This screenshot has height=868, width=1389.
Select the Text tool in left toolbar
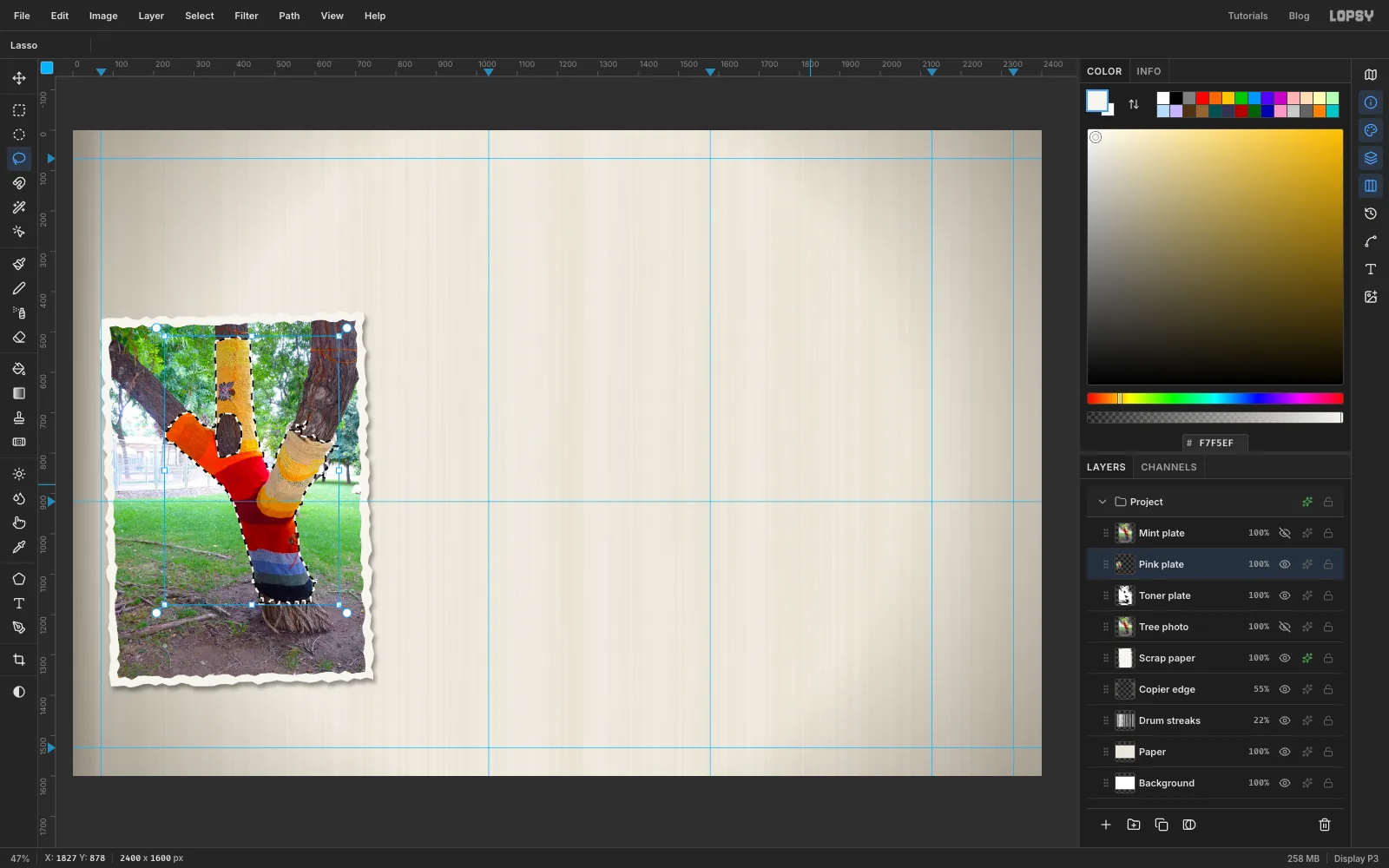pyautogui.click(x=19, y=603)
